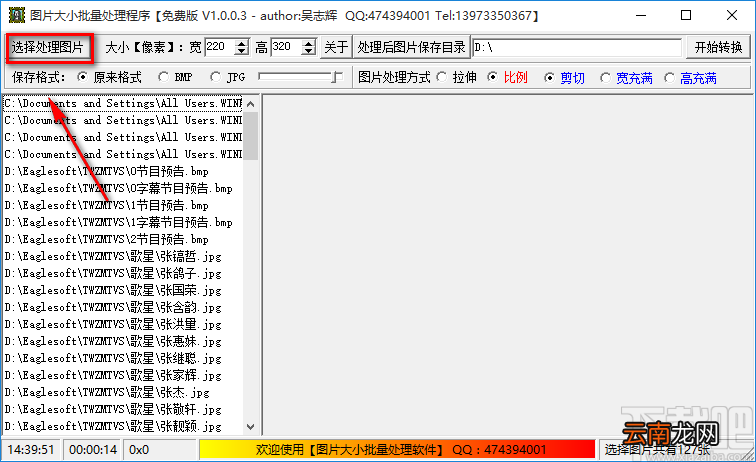This screenshot has width=756, height=462.
Task: Select the 1节目预告.bmp list entry
Action: (123, 205)
